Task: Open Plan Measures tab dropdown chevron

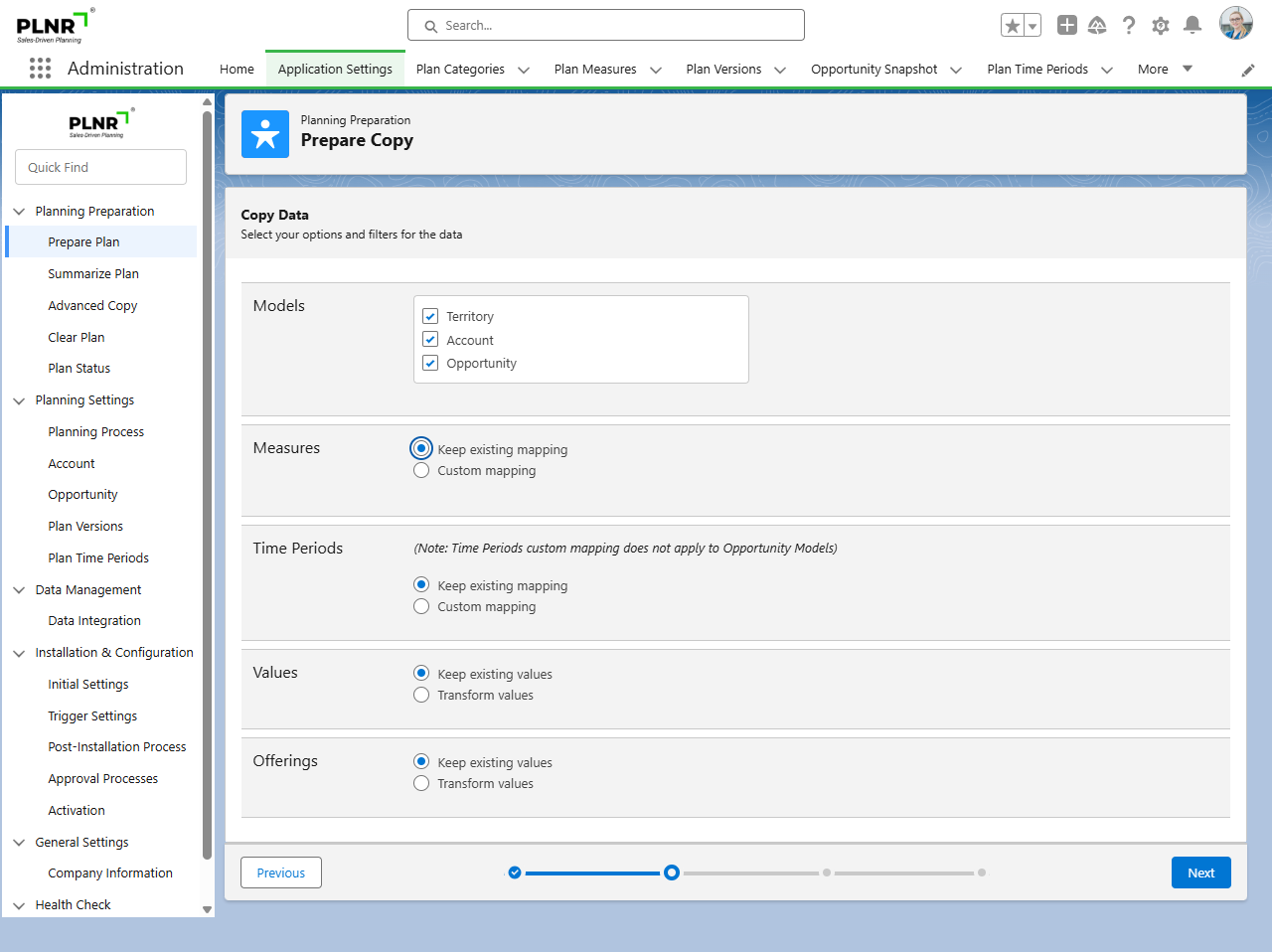Action: point(656,70)
